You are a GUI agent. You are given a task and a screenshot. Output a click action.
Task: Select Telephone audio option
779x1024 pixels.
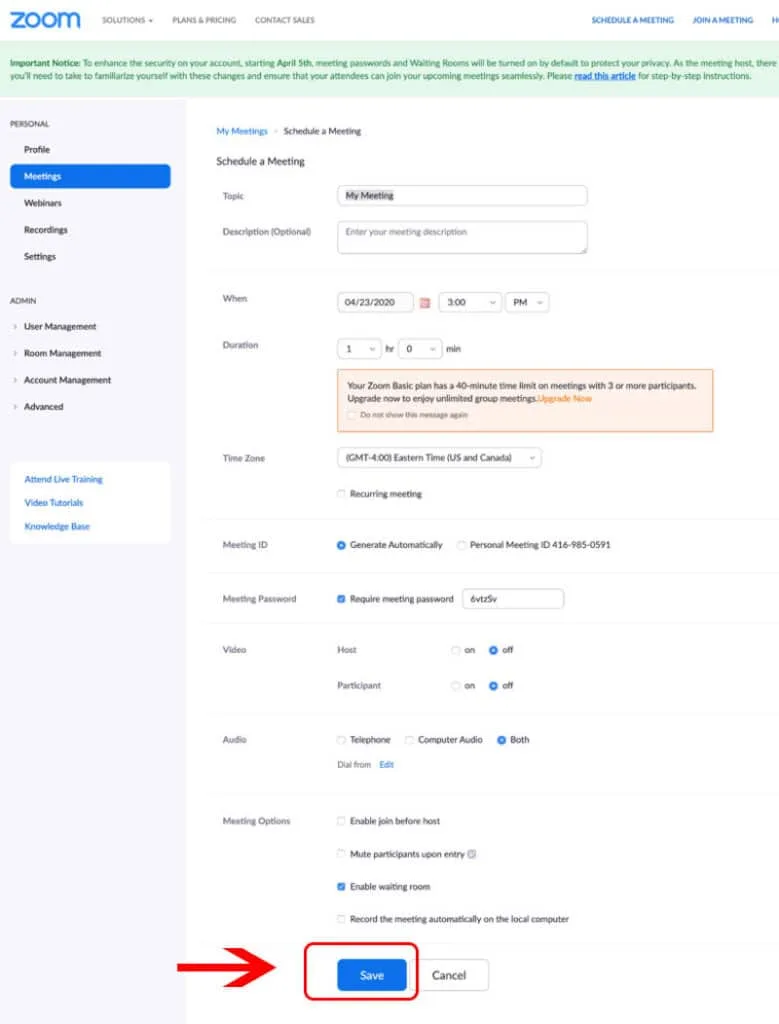[341, 740]
